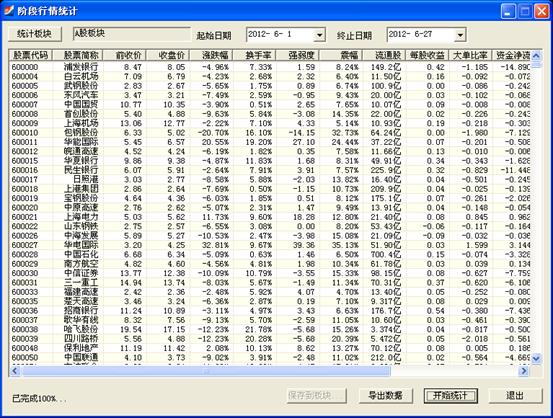Click the 退出 button
The image size is (553, 418).
(x=515, y=395)
